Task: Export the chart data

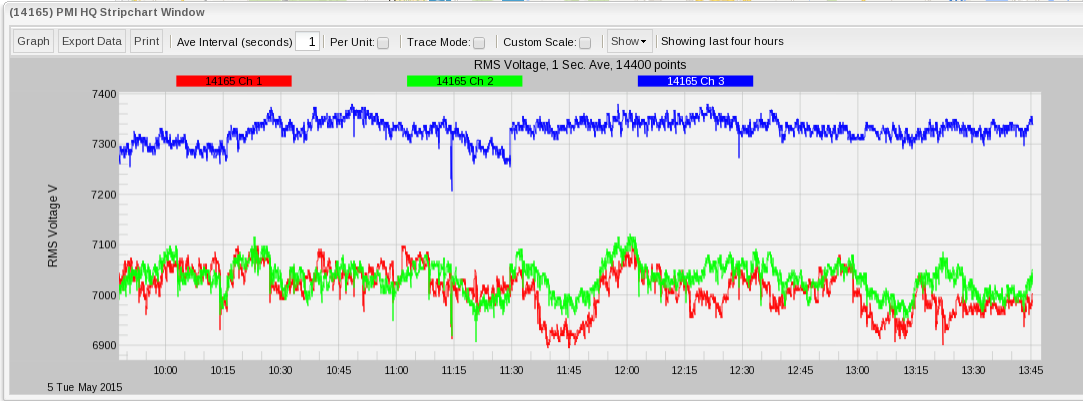Action: coord(91,42)
